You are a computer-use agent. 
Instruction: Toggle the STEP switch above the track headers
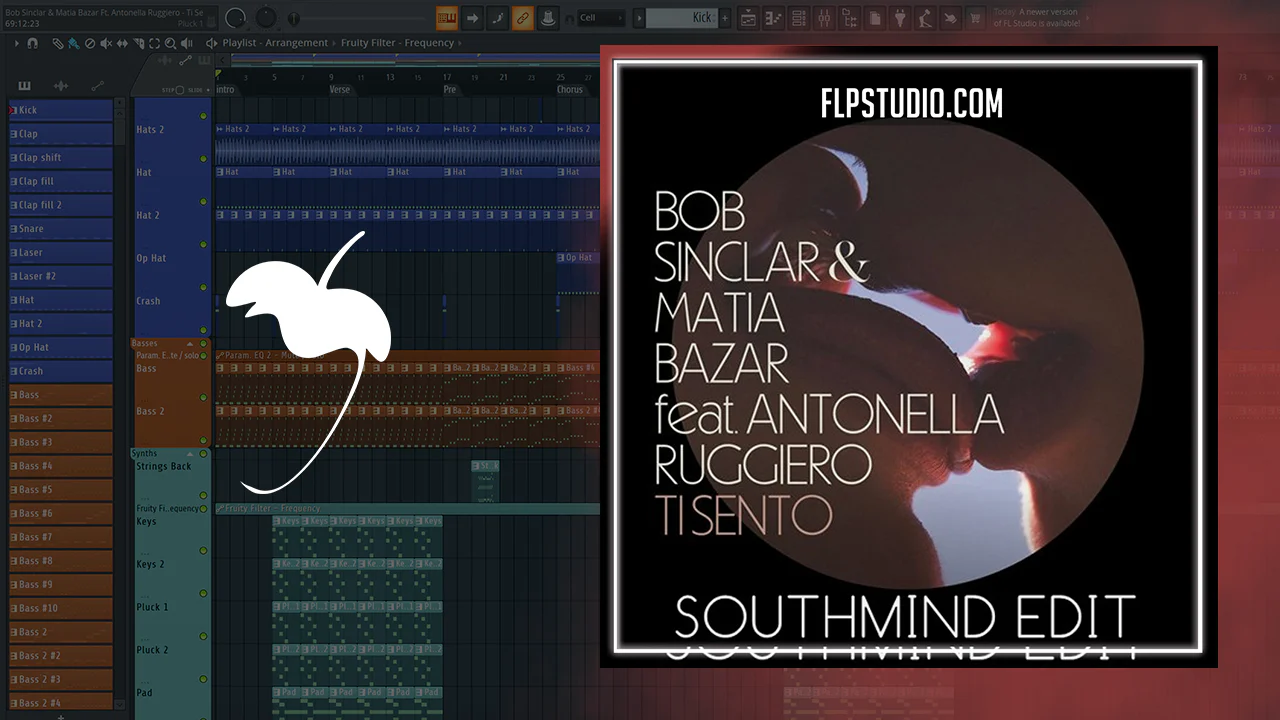click(x=181, y=90)
